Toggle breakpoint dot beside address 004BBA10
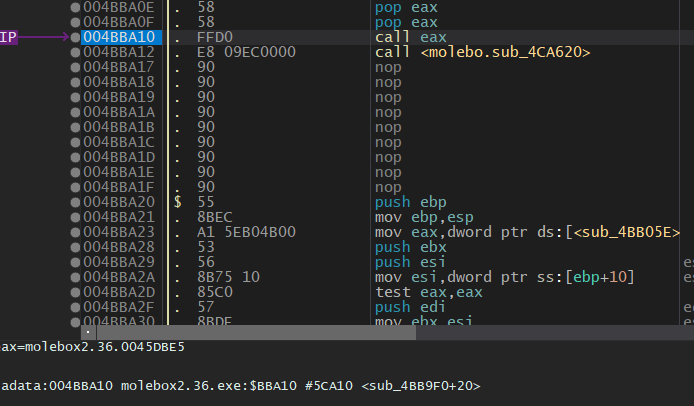 tap(75, 37)
